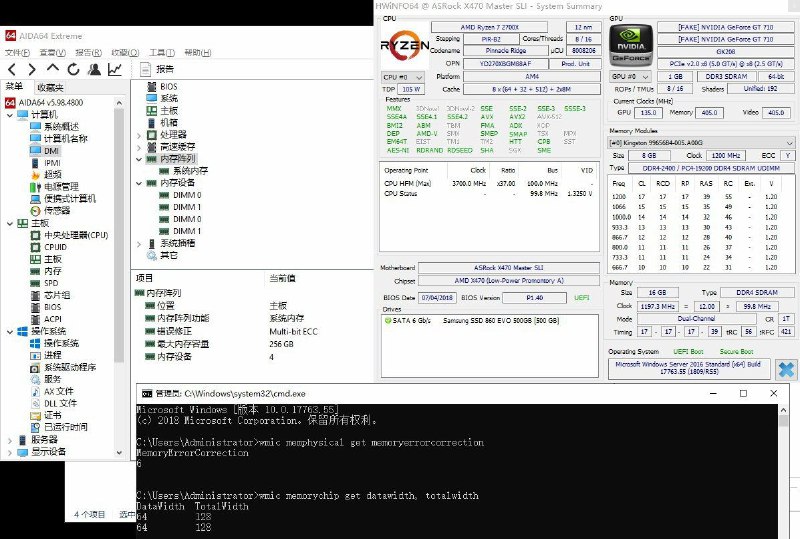Viewport: 800px width, 539px height.
Task: Select the 证书 item
Action: click(x=53, y=415)
